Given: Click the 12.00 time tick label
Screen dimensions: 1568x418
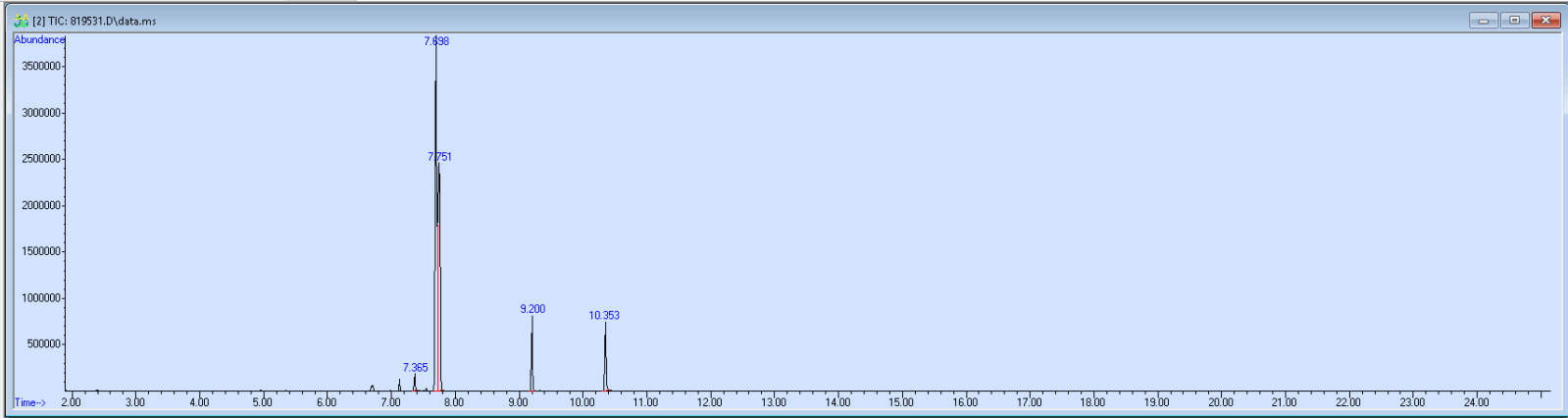Looking at the screenshot, I should click(710, 402).
